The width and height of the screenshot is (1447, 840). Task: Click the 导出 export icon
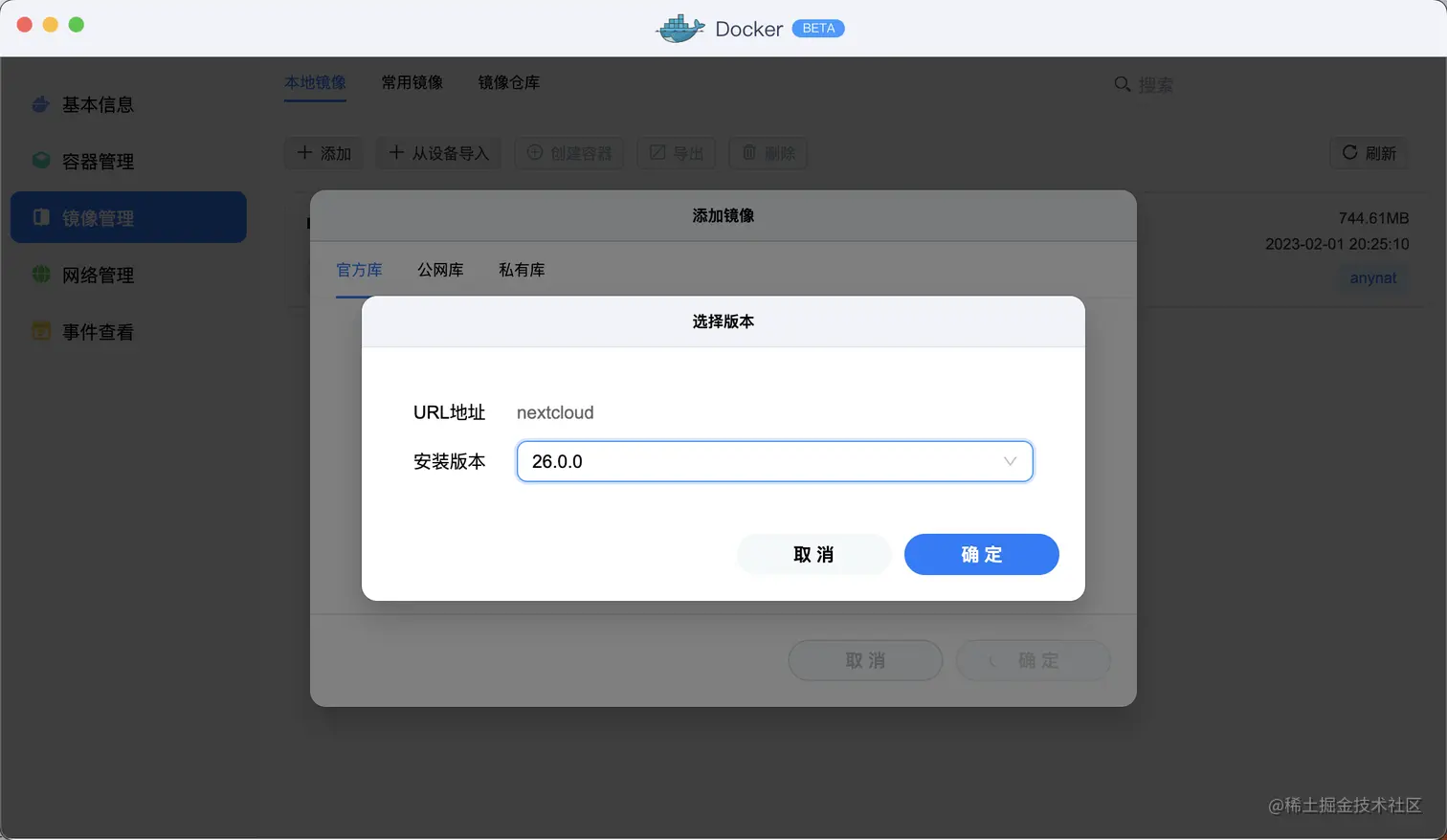(x=657, y=152)
